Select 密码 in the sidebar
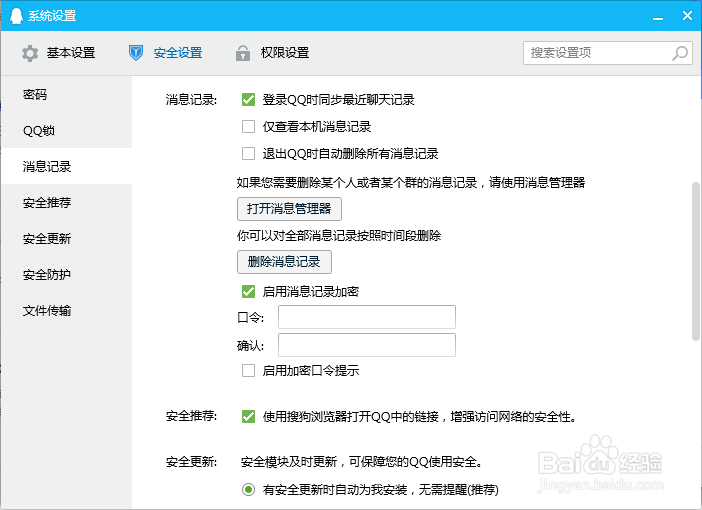This screenshot has width=702, height=510. coord(67,94)
